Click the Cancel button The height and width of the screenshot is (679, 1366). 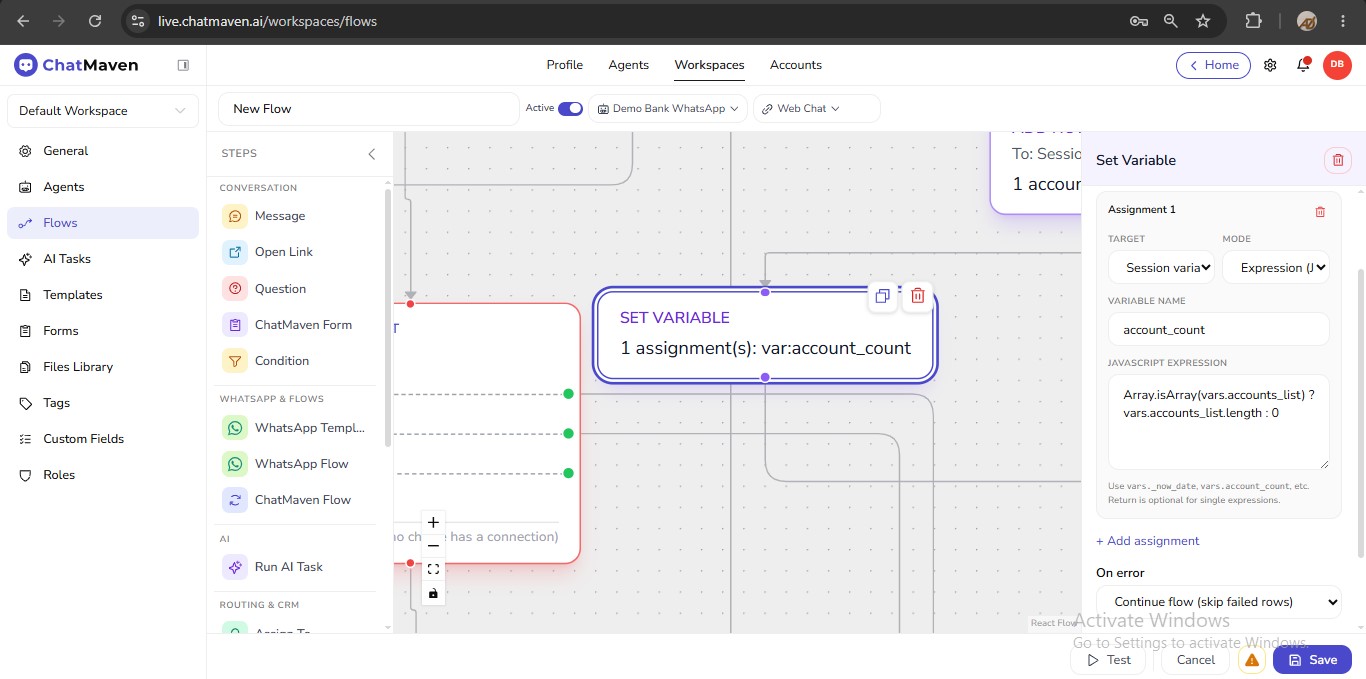coord(1196,660)
